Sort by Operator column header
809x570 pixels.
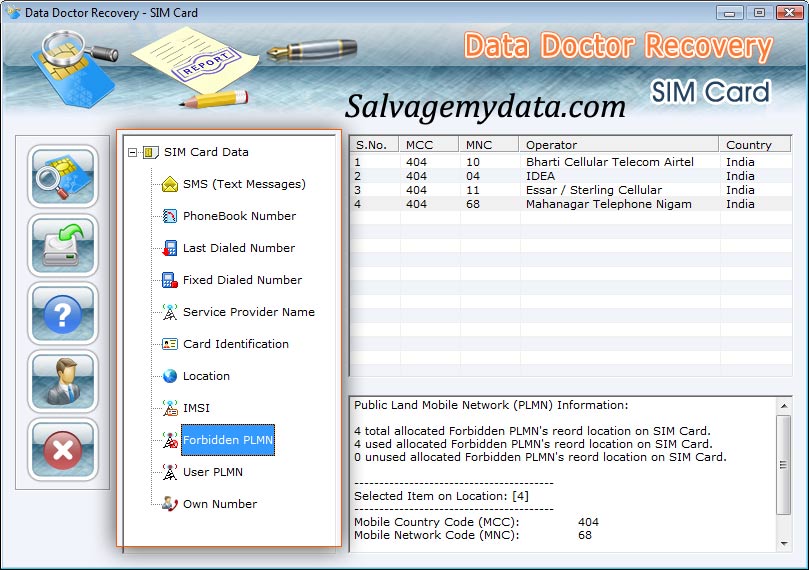coord(618,144)
